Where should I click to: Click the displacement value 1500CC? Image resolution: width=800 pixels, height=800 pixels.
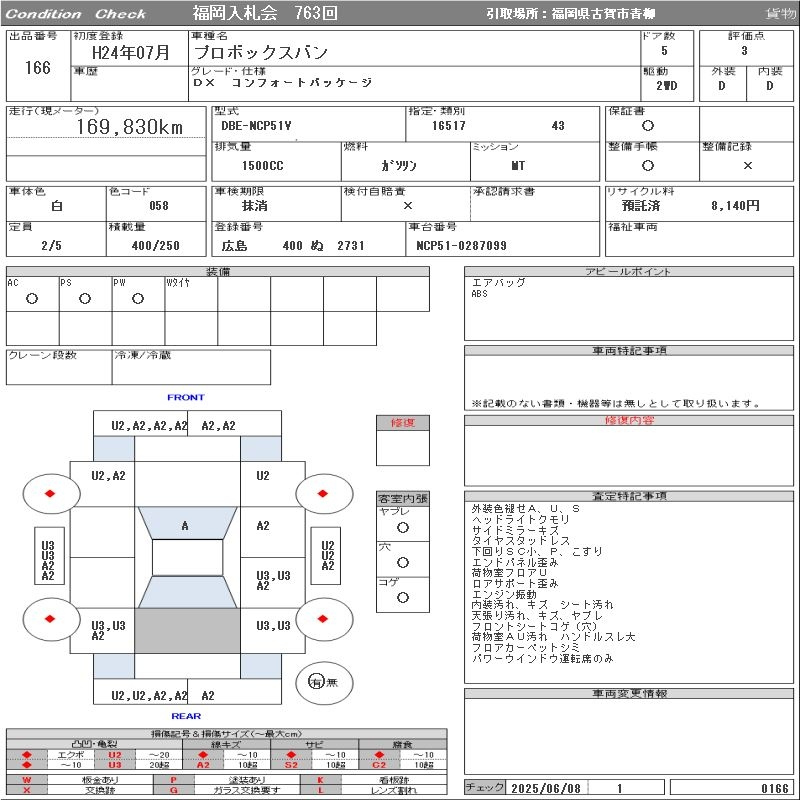click(x=263, y=165)
